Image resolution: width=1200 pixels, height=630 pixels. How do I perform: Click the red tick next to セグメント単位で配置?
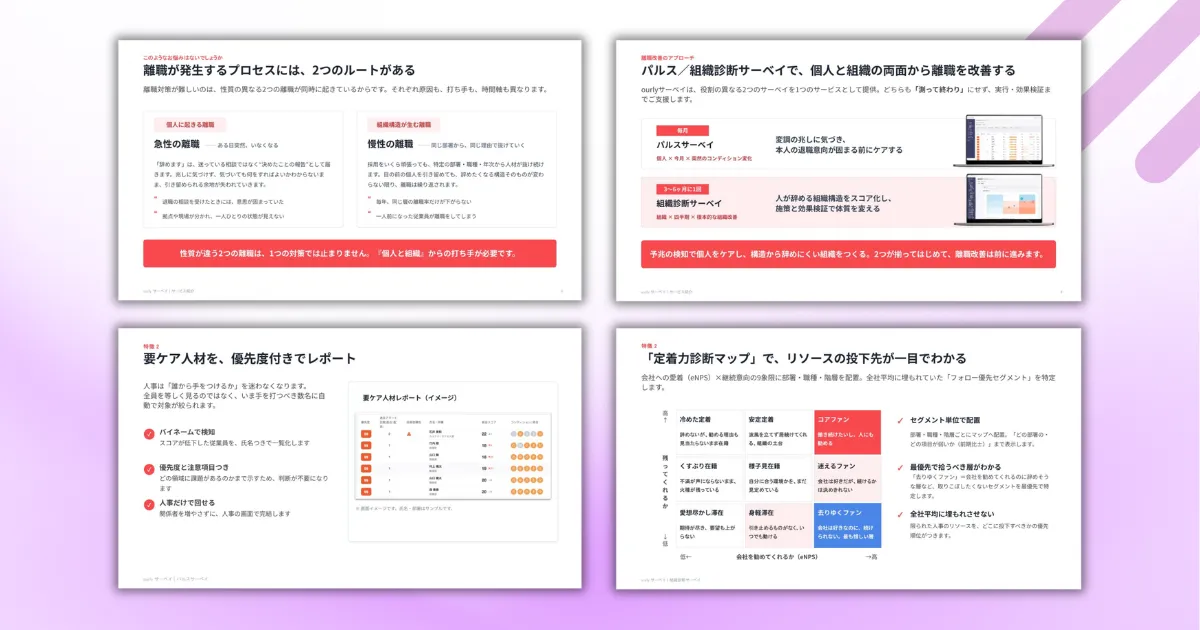pos(901,421)
